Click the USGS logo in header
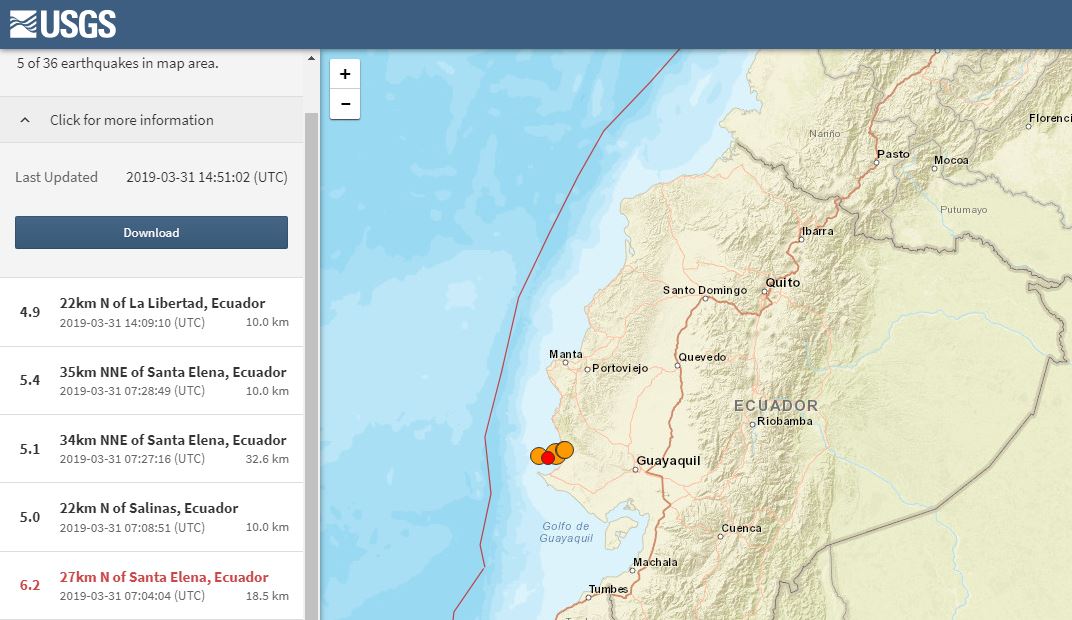The width and height of the screenshot is (1072, 620). point(63,24)
